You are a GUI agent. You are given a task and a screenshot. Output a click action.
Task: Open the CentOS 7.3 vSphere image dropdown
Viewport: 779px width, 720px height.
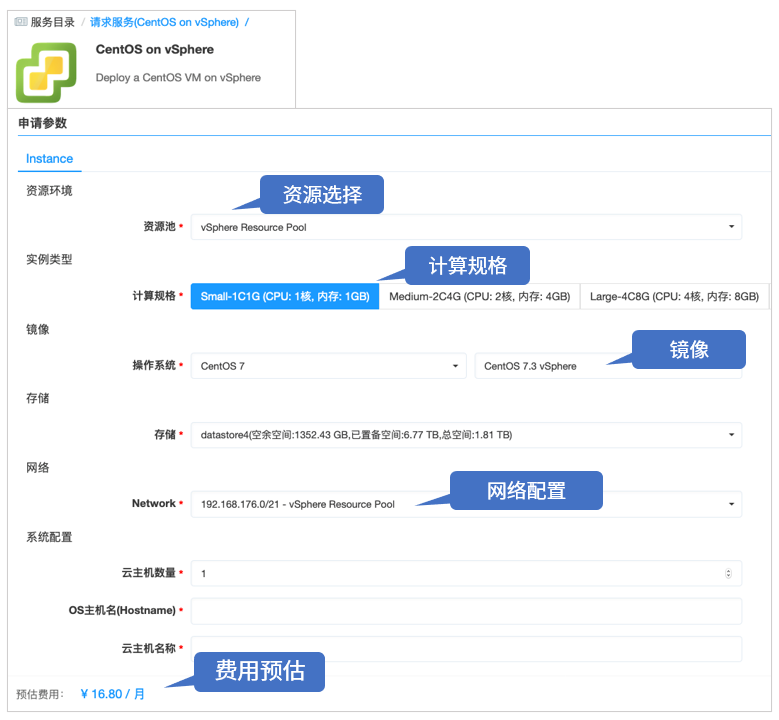click(x=608, y=366)
